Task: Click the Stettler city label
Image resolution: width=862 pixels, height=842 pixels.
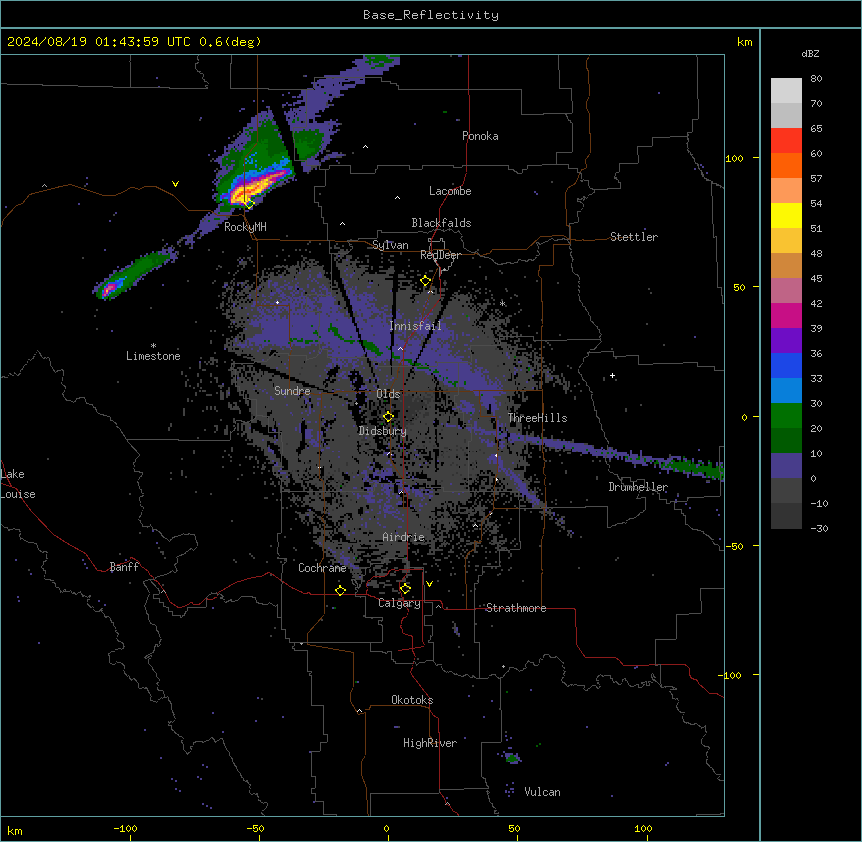Action: 634,237
